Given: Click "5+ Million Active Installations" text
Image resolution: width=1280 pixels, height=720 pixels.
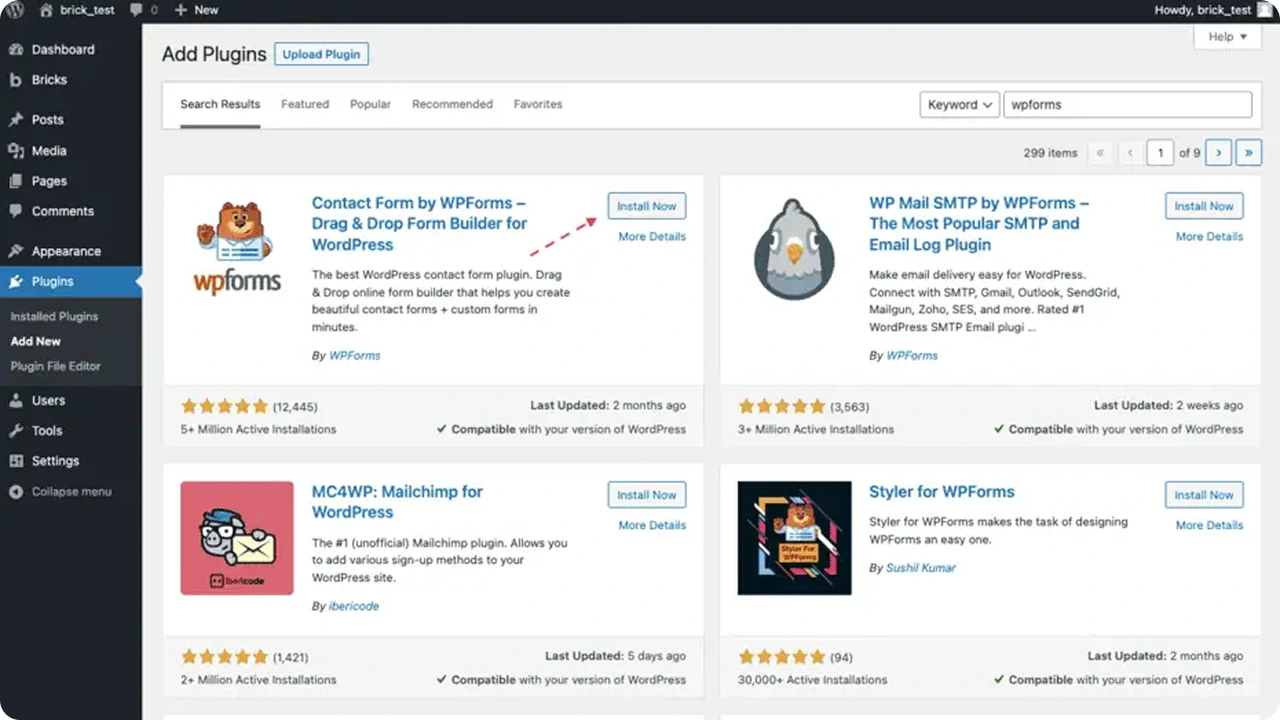Looking at the screenshot, I should pyautogui.click(x=258, y=429).
